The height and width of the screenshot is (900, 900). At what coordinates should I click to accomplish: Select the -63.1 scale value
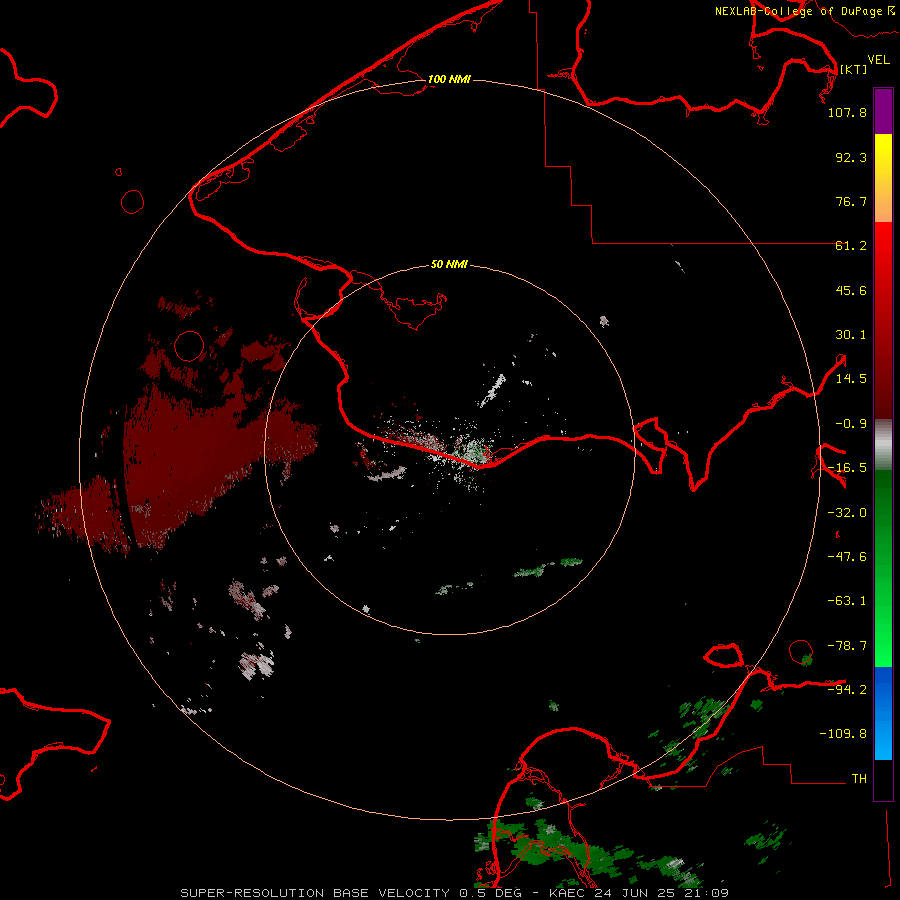coord(847,601)
